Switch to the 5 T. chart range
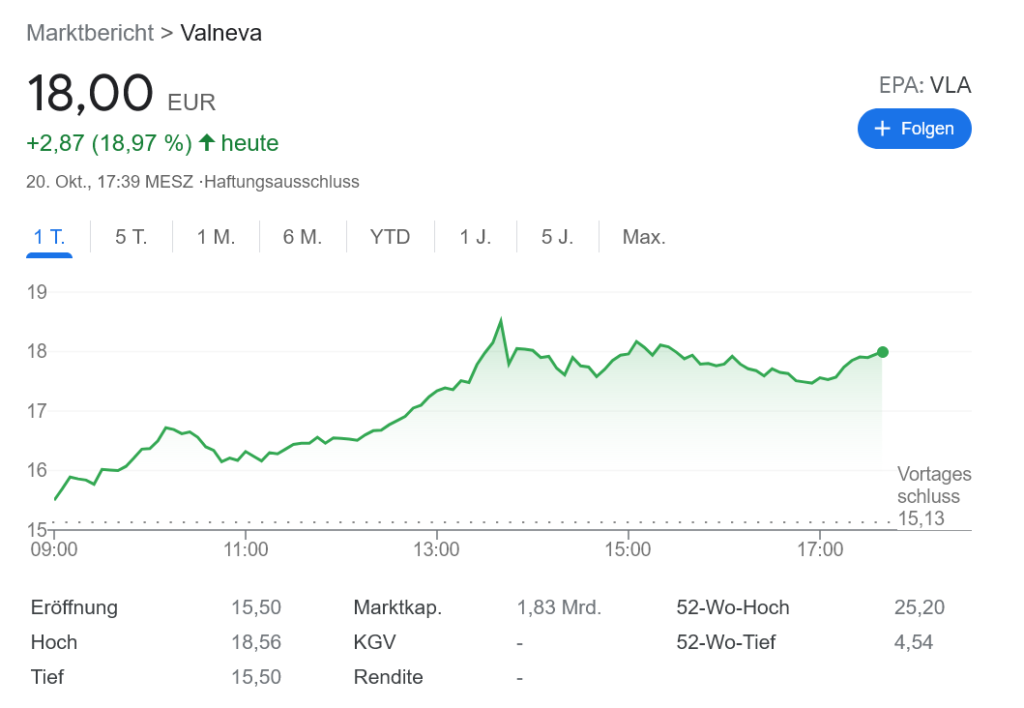The height and width of the screenshot is (708, 1024). [x=131, y=237]
